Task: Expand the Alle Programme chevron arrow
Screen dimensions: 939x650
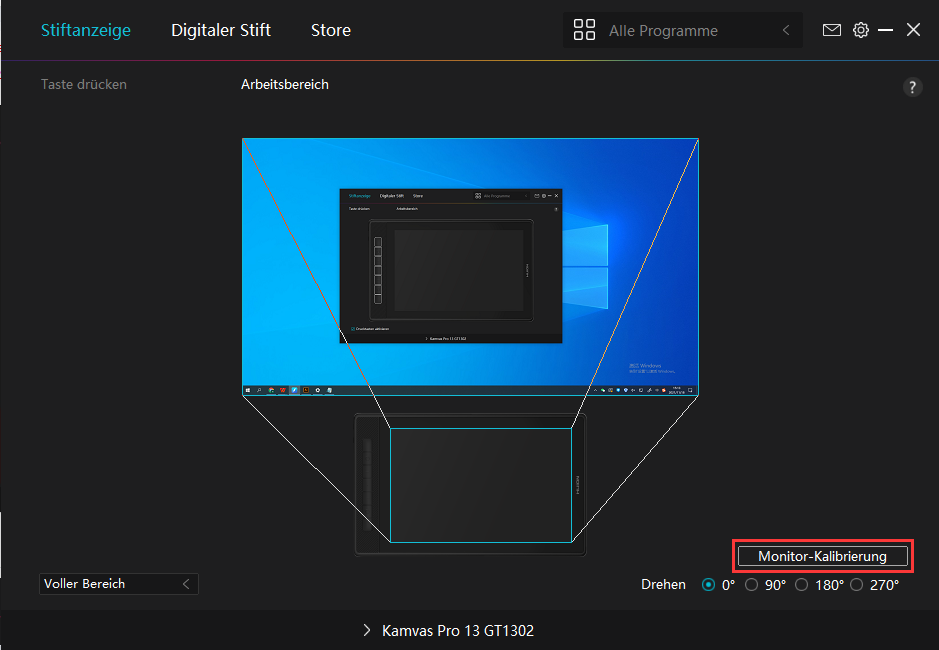Action: pos(786,31)
